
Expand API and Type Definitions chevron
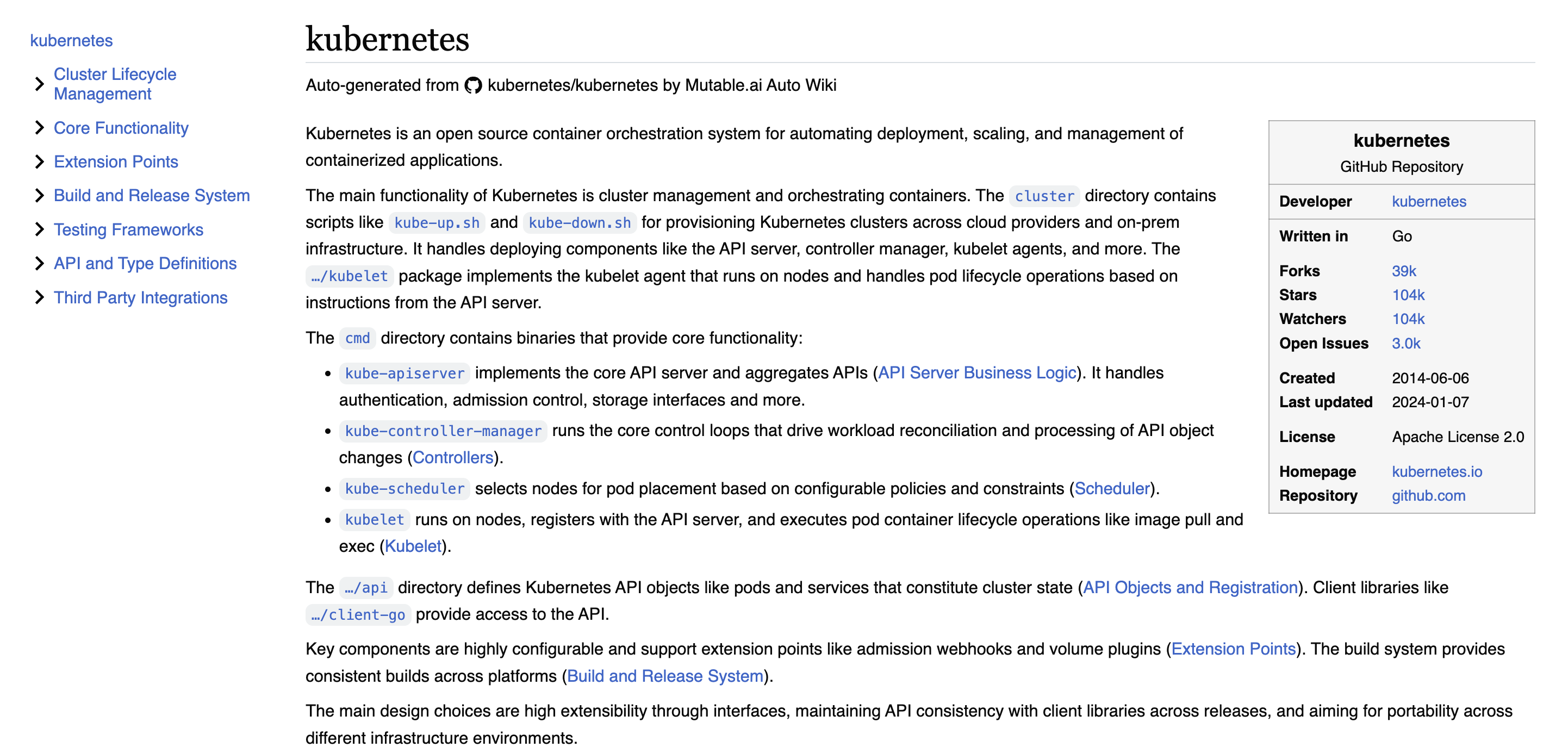click(40, 263)
